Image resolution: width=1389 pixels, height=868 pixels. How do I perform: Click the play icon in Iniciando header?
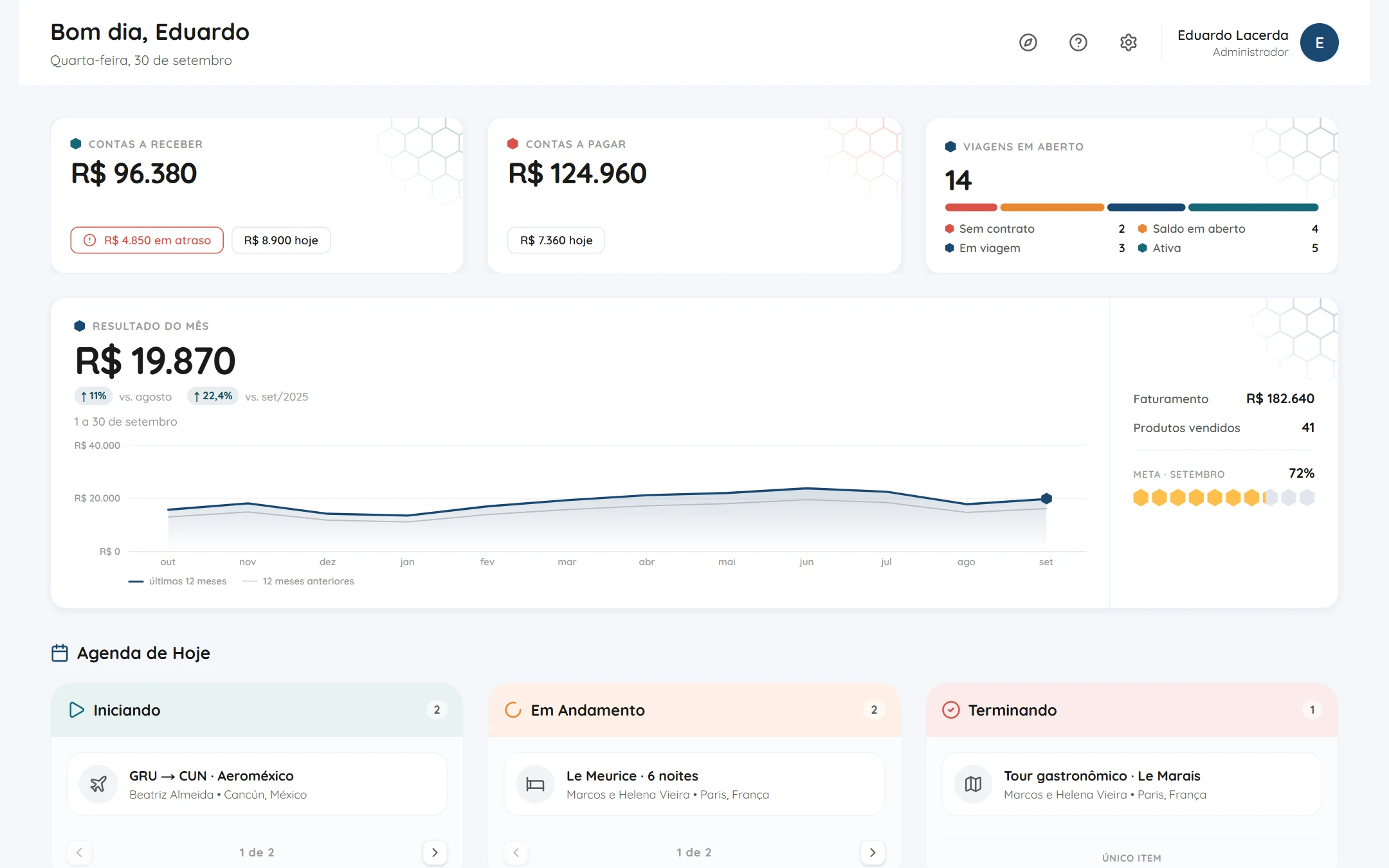pyautogui.click(x=77, y=710)
